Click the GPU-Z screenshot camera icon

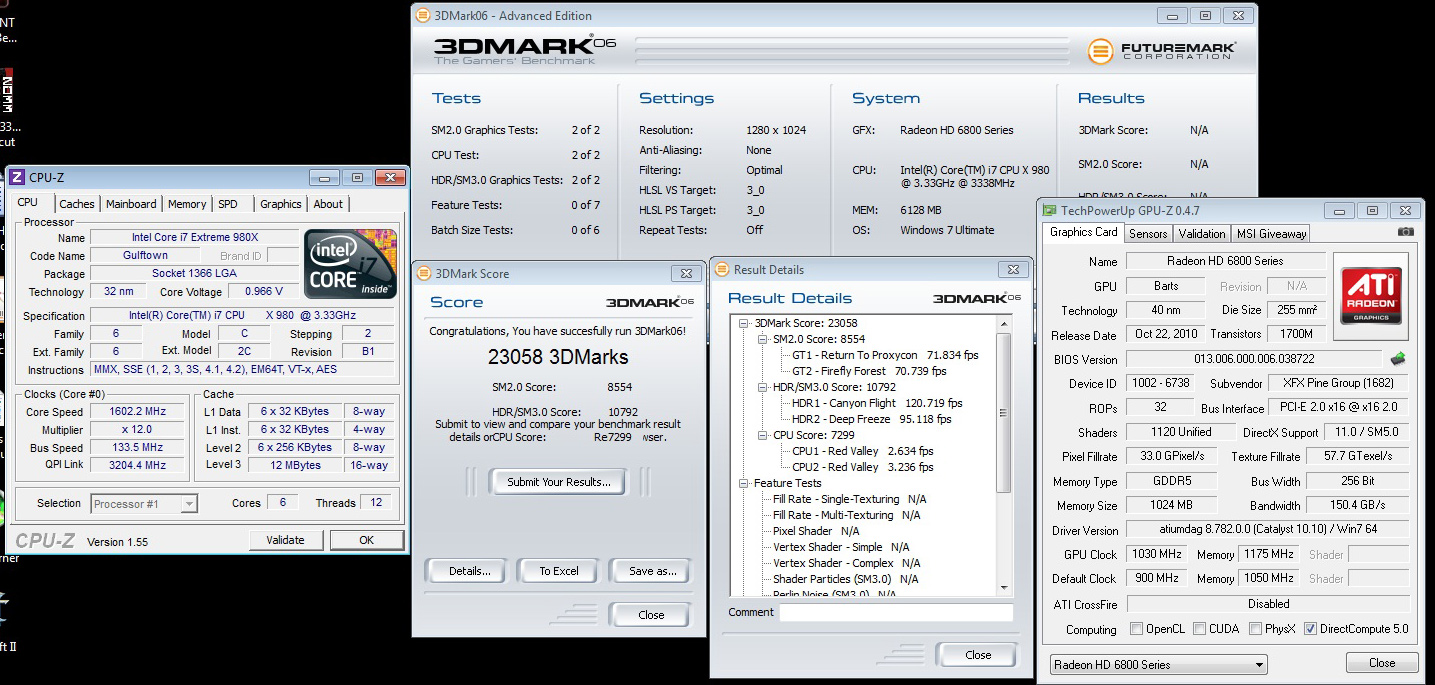pyautogui.click(x=1406, y=232)
